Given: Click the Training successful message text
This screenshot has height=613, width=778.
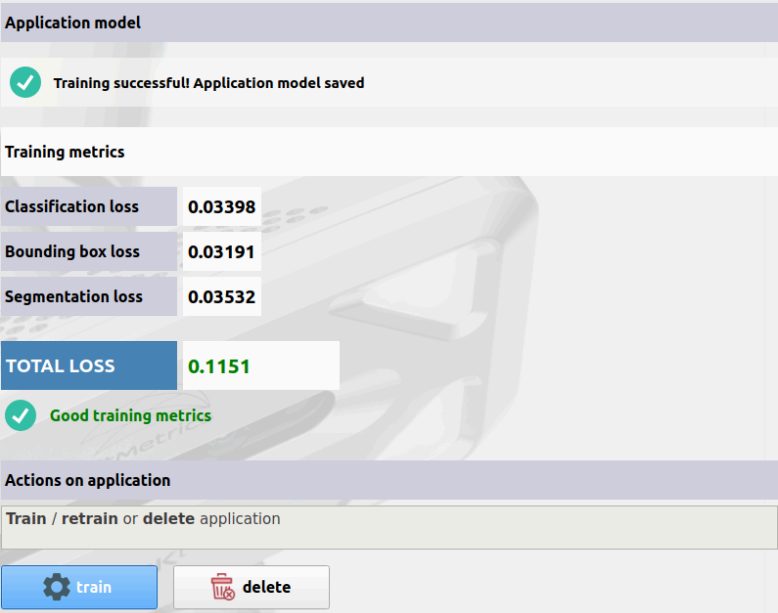Looking at the screenshot, I should [x=209, y=83].
